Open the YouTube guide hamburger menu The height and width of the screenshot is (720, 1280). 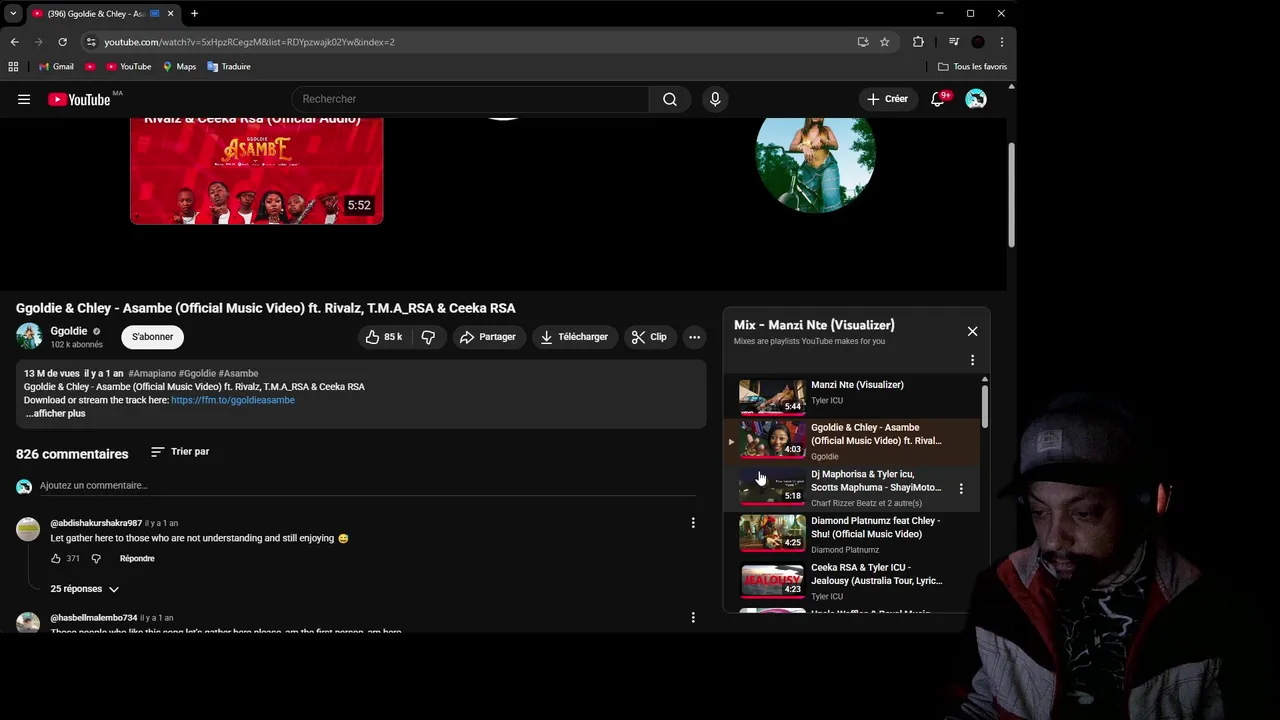pos(24,99)
